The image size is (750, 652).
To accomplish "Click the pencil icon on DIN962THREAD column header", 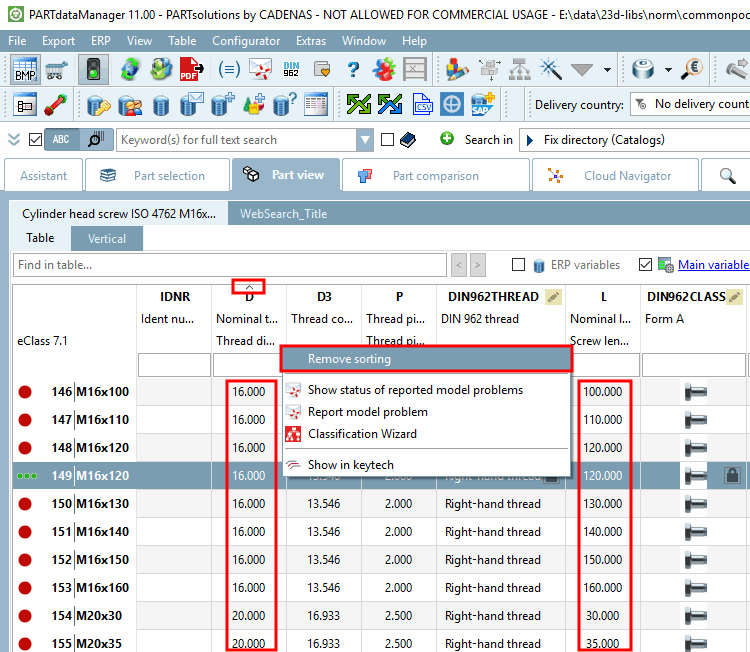I will (553, 297).
